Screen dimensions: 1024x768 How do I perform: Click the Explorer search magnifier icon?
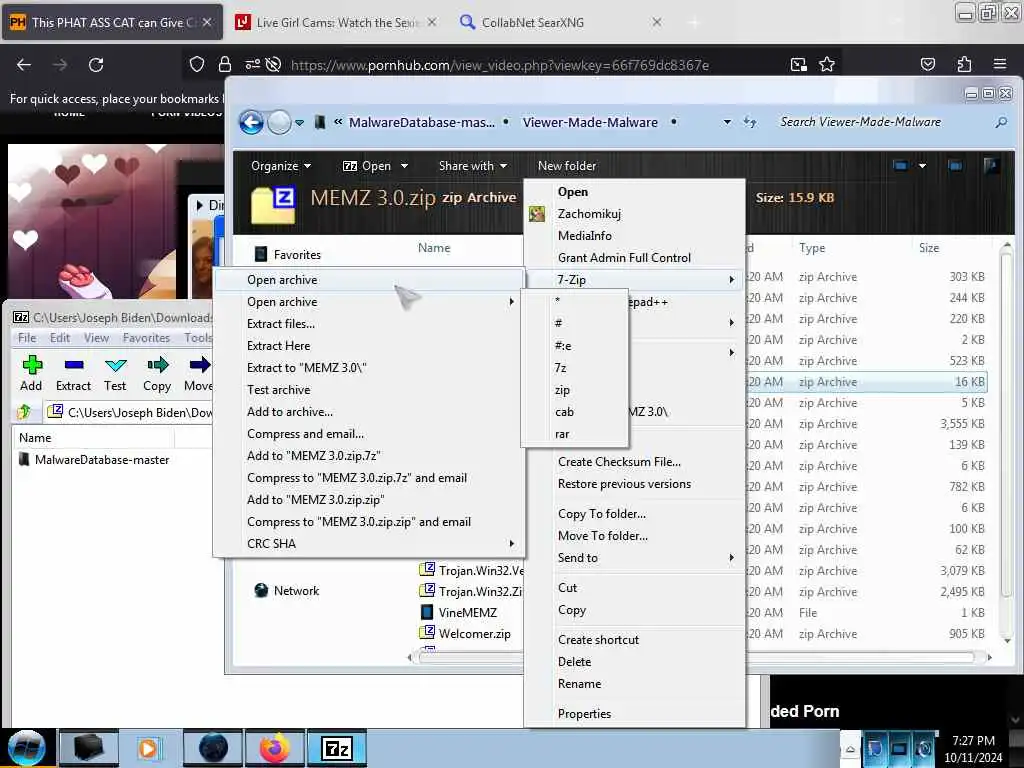[x=1000, y=122]
